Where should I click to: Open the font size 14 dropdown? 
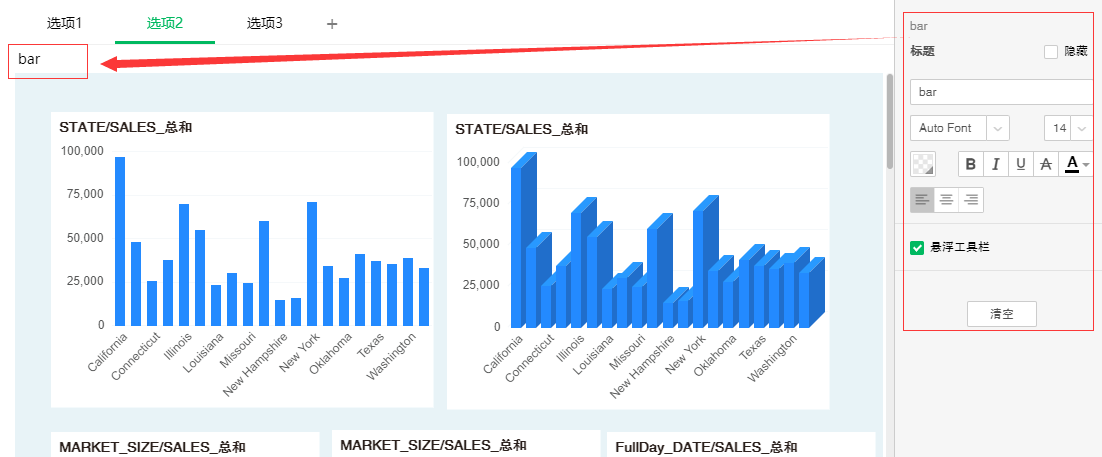coord(1068,128)
